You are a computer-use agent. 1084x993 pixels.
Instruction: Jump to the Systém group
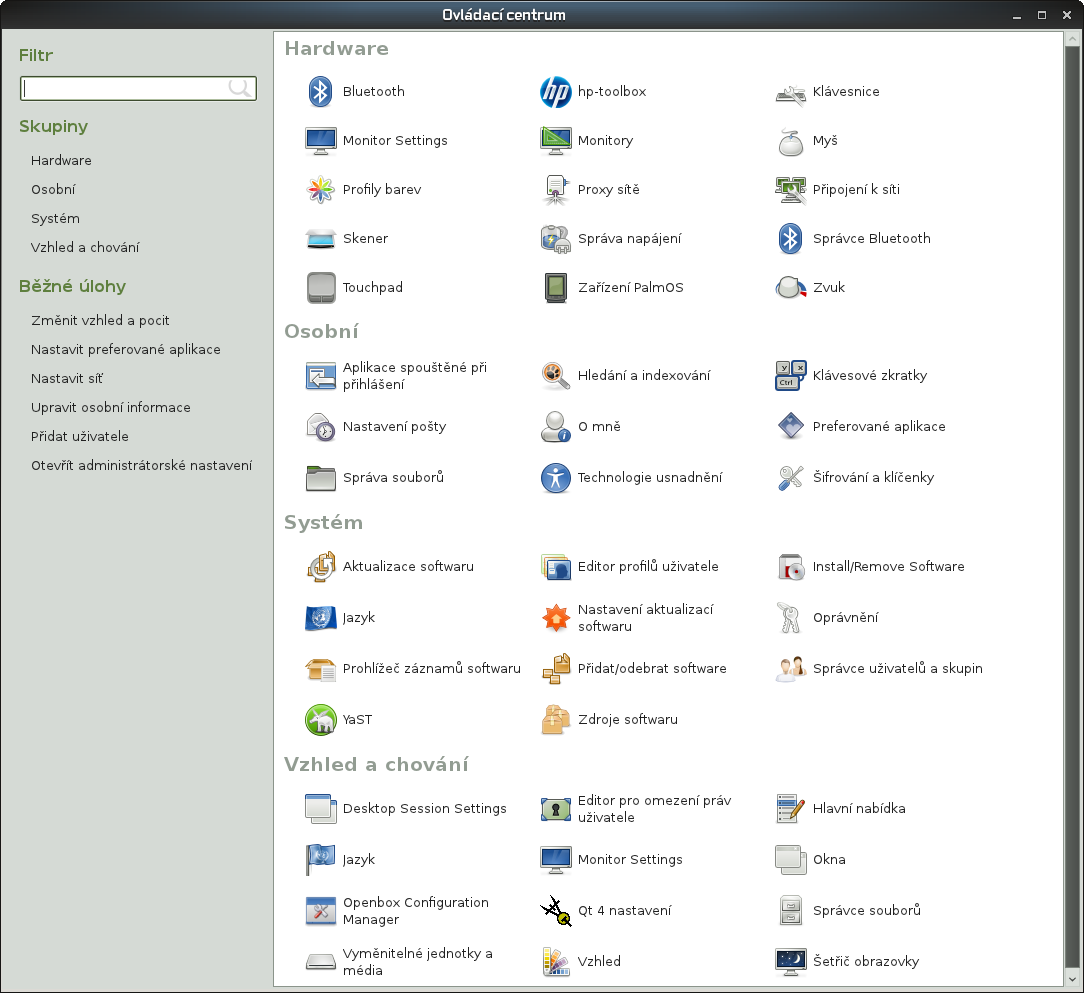click(55, 218)
